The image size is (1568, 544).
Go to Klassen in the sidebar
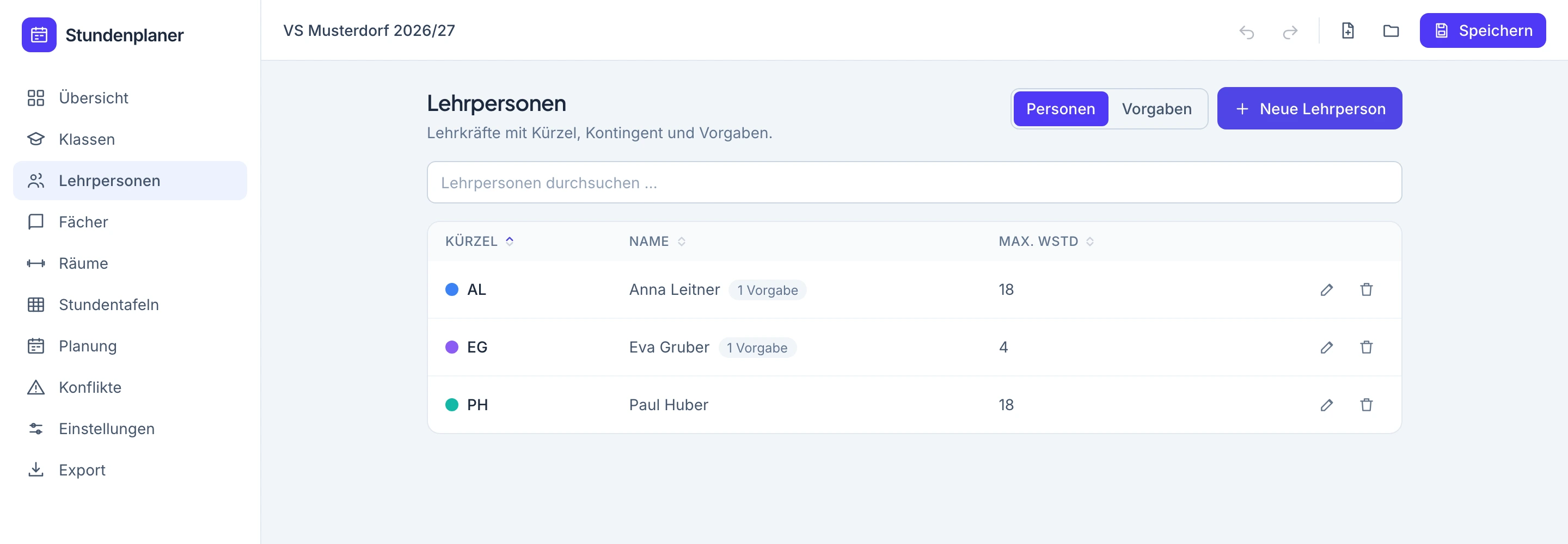[130, 139]
